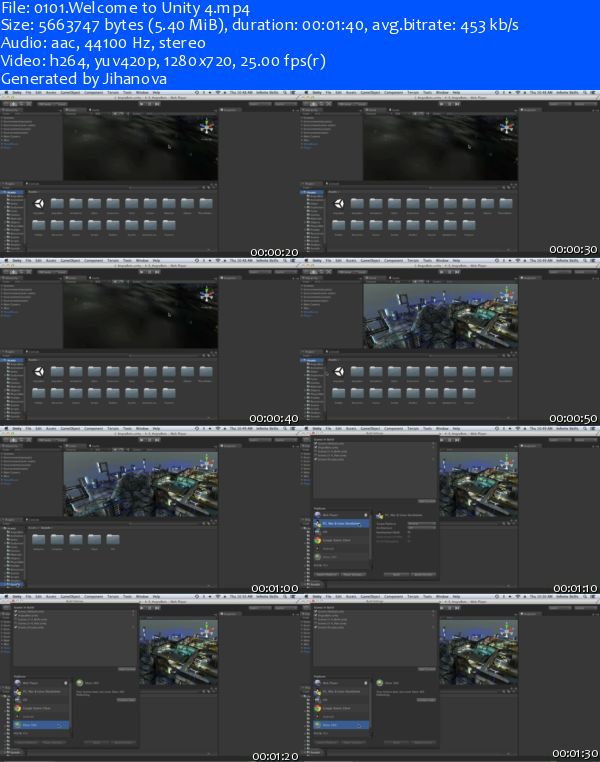The height and width of the screenshot is (762, 600).
Task: Open the Assets menu in the 00:00:20 frame
Action: 51,93
